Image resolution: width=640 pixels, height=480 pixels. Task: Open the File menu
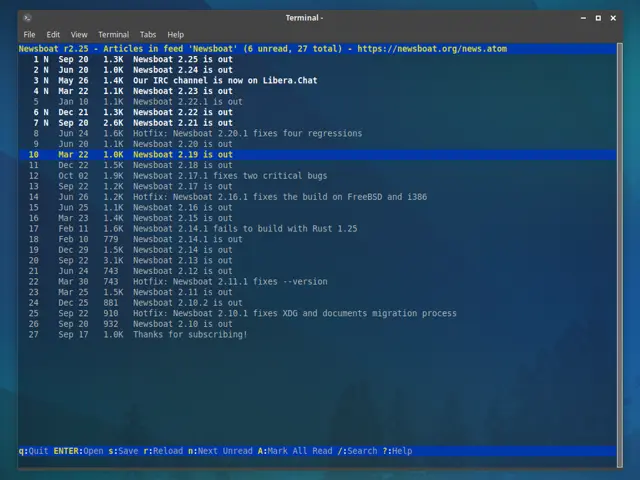[29, 35]
